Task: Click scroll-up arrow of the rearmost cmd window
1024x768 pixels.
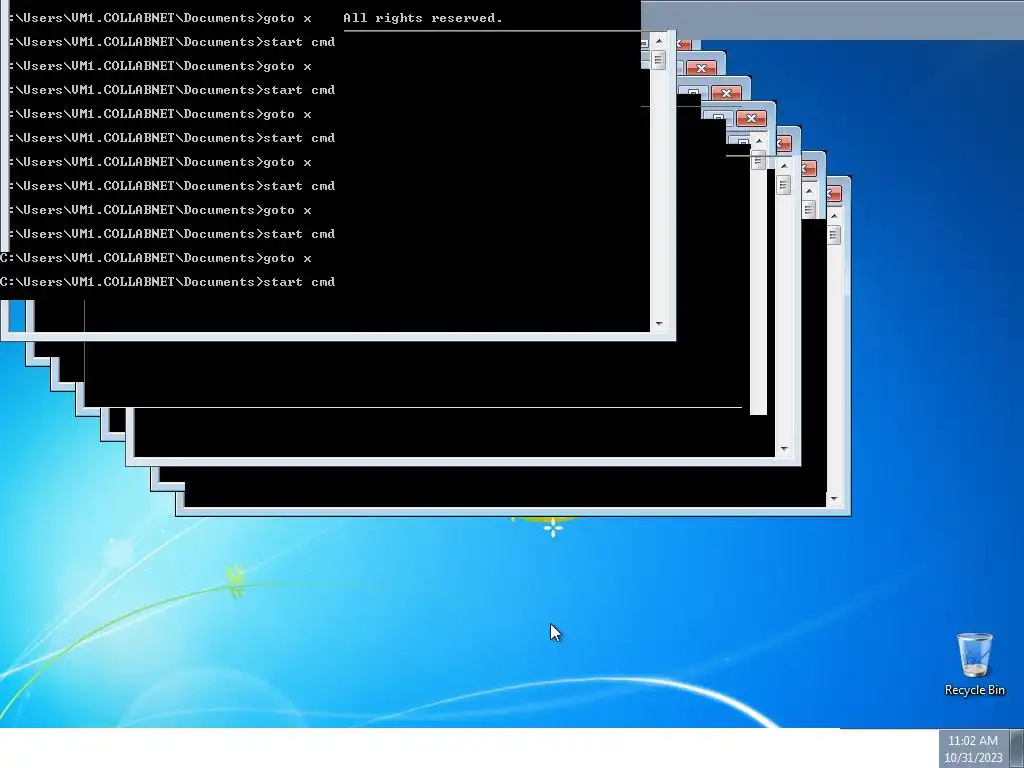Action: 833,216
